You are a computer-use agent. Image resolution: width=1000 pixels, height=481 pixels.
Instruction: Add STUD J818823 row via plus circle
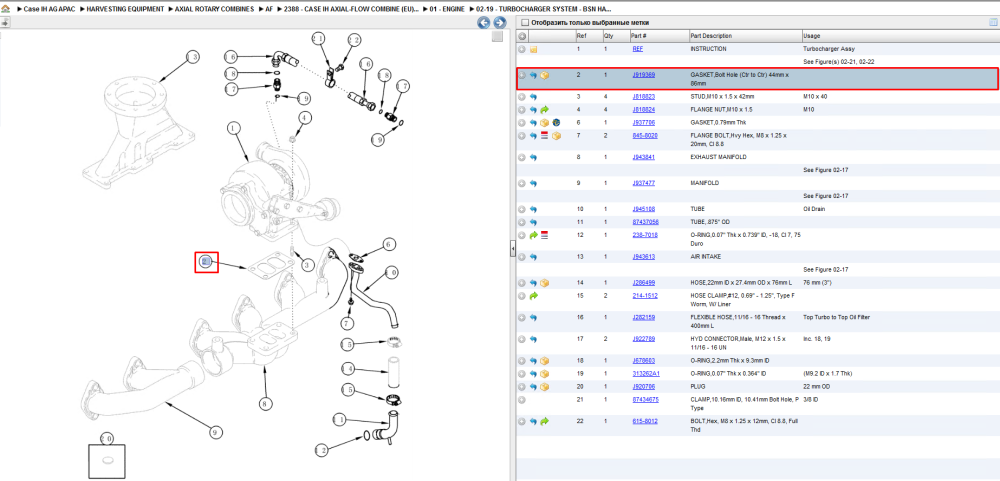(x=522, y=97)
